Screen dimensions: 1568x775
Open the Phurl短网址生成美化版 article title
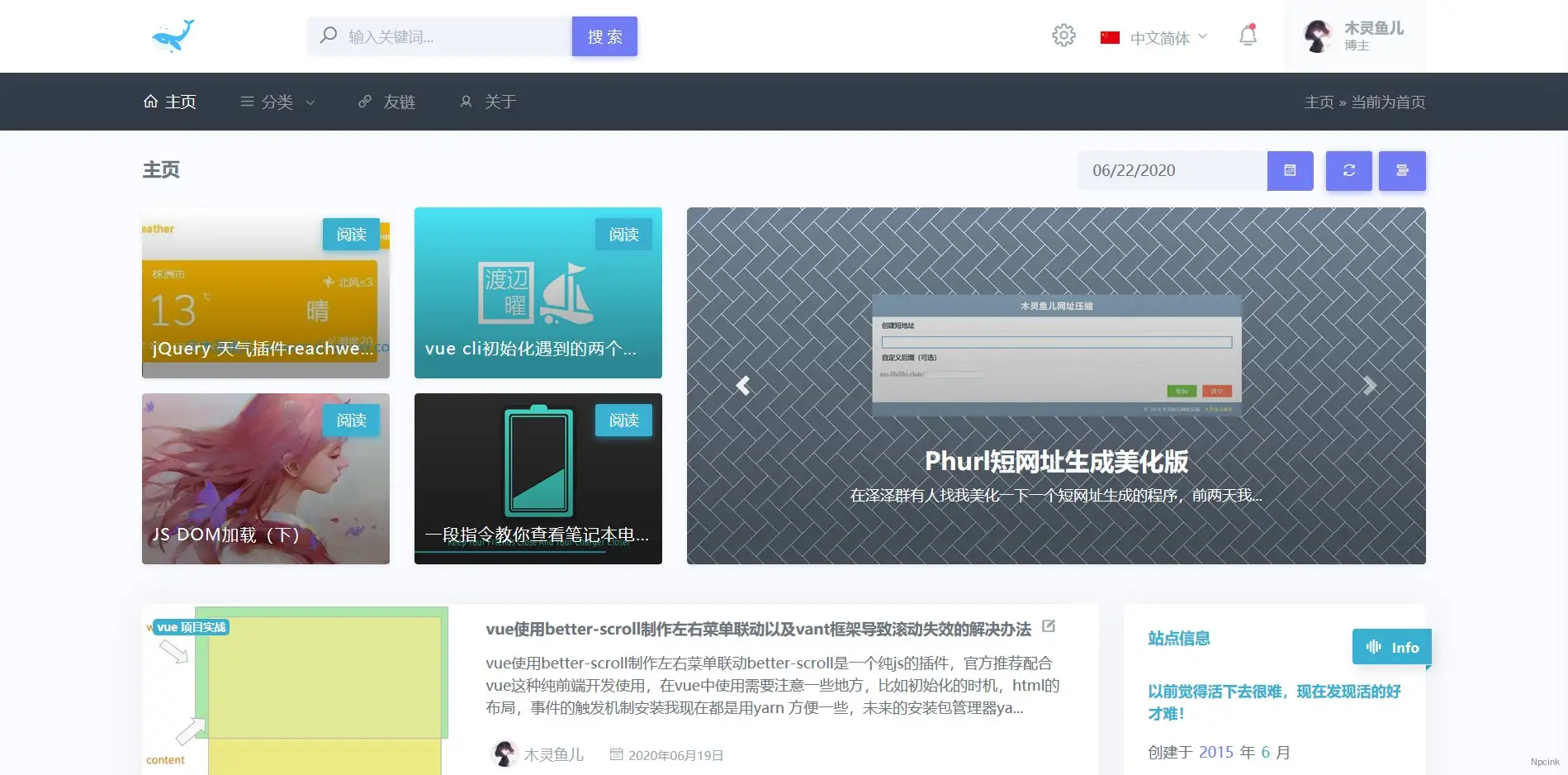(1055, 463)
